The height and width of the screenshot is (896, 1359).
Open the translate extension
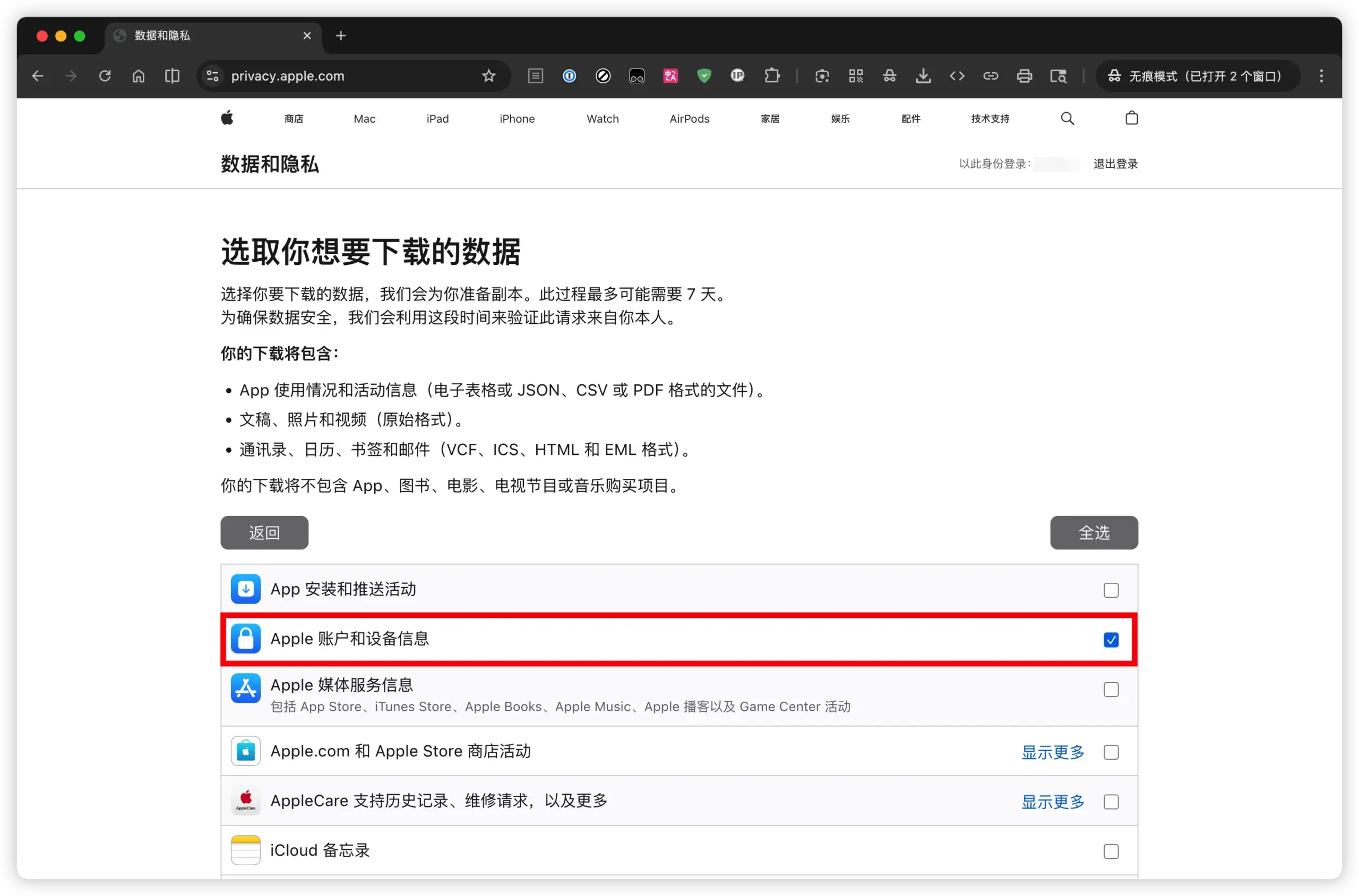tap(670, 75)
